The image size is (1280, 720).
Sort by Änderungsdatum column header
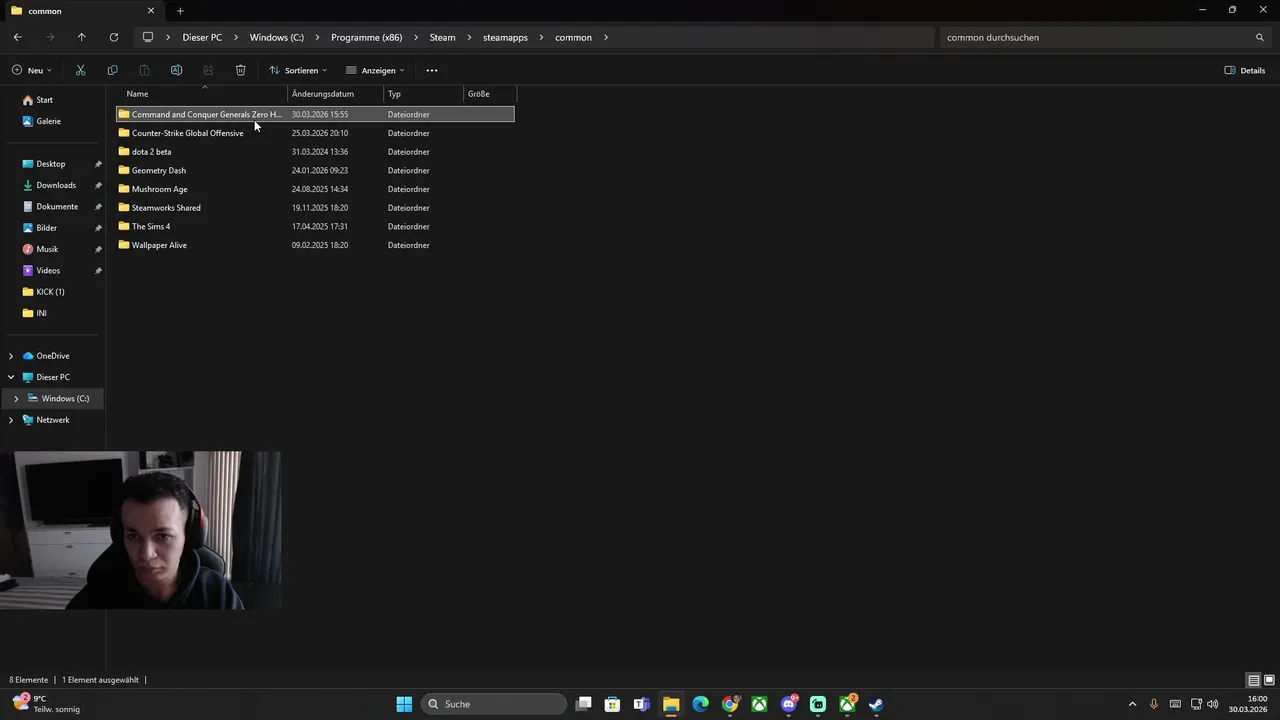(x=323, y=94)
